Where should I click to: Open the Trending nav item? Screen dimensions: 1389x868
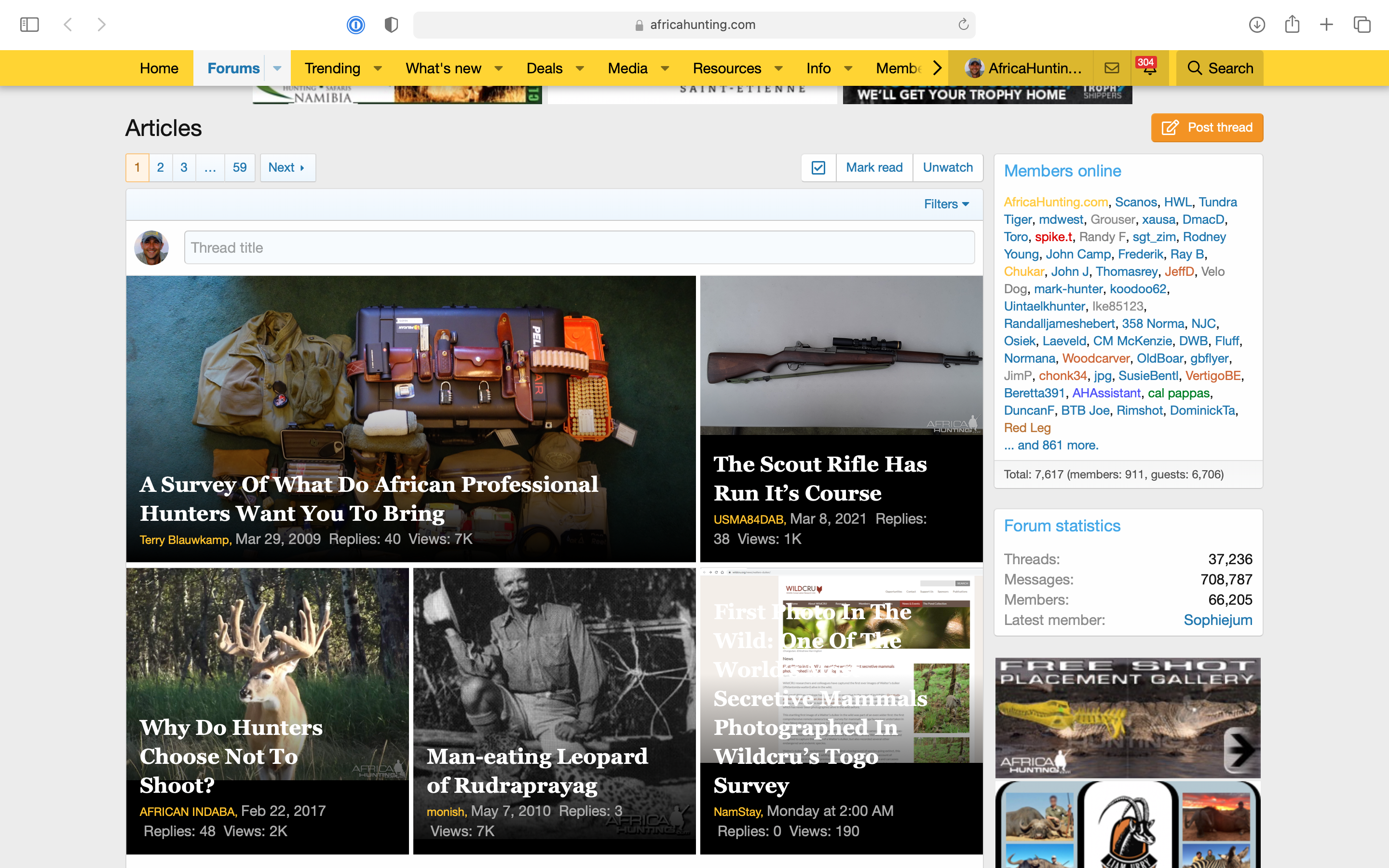point(332,68)
